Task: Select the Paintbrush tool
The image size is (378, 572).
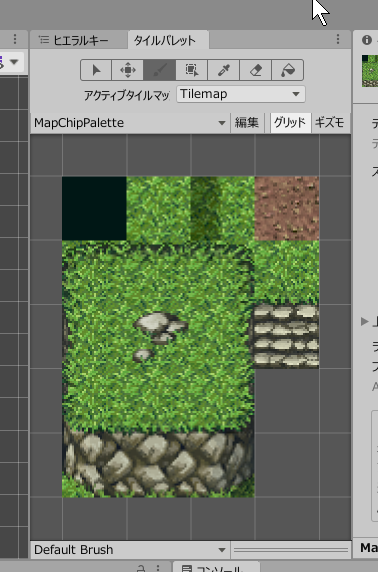Action: [x=159, y=70]
